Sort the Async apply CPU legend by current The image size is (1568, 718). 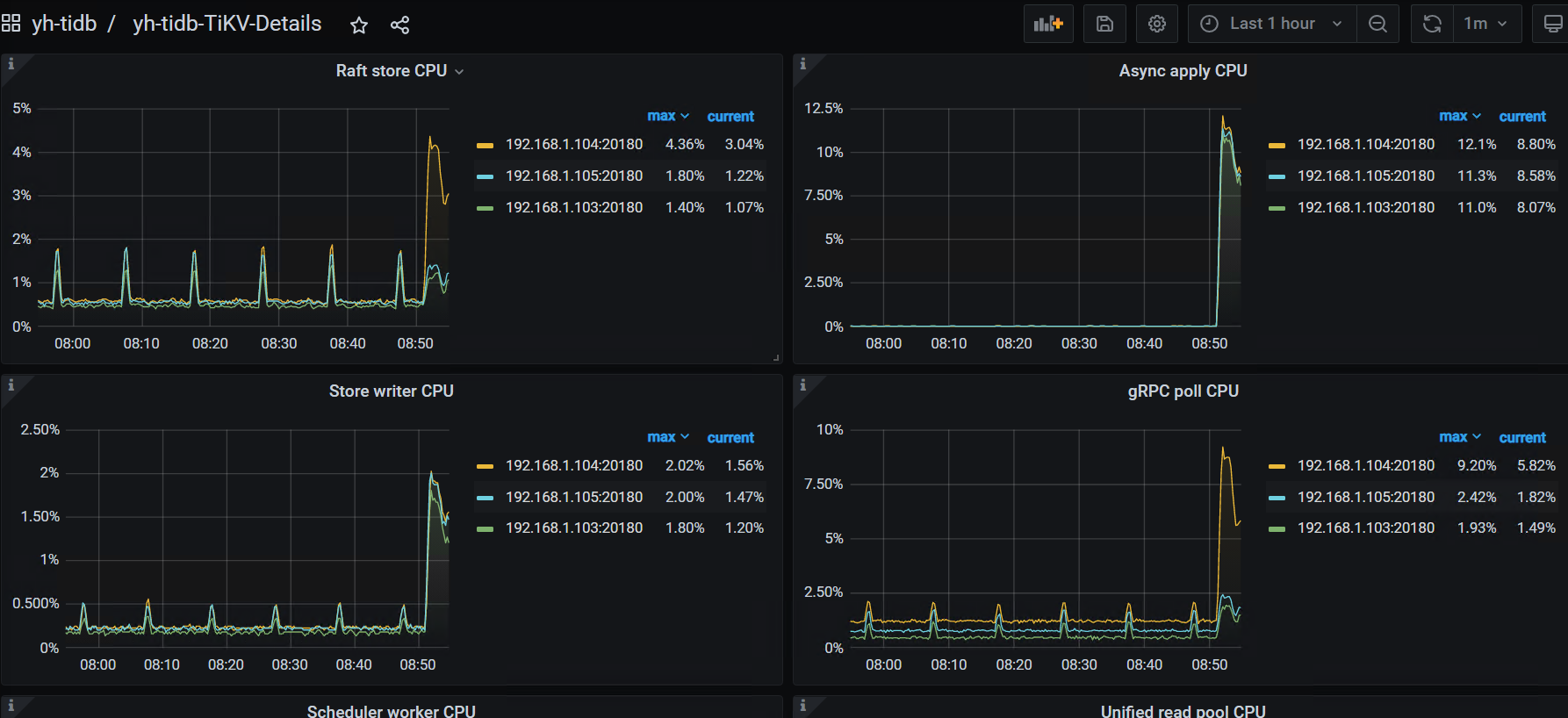pyautogui.click(x=1522, y=116)
